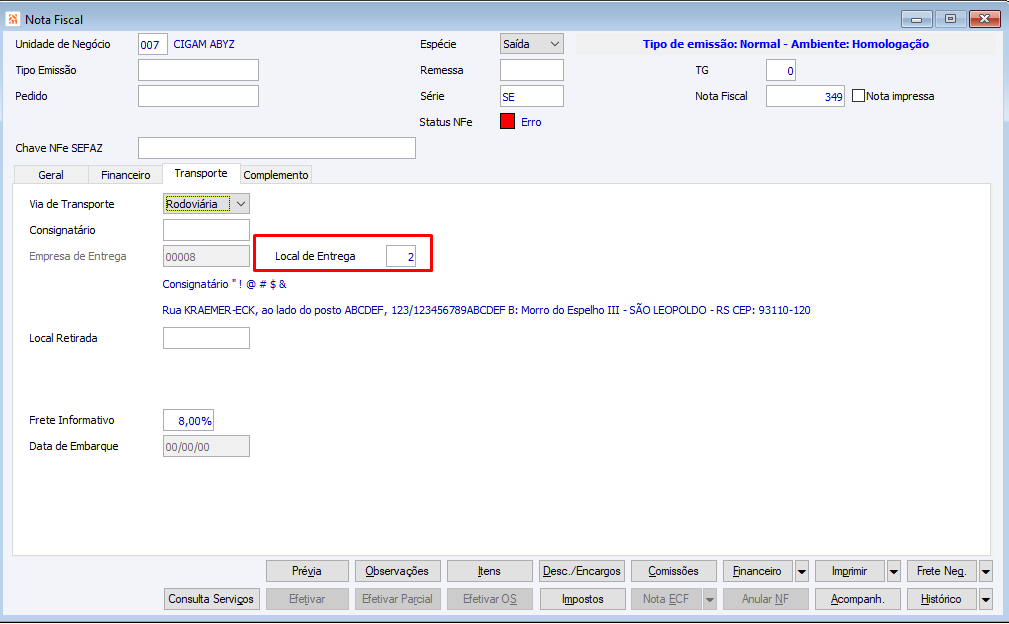1009x624 pixels.
Task: Click the Consignatário input field
Action: click(x=206, y=230)
